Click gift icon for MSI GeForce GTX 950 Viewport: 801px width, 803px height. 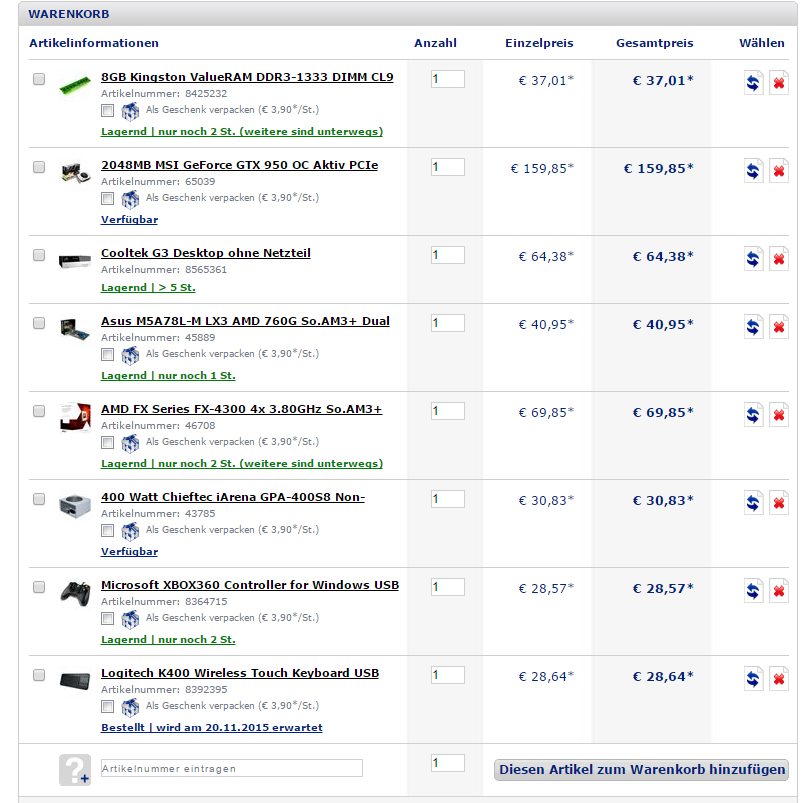tap(130, 199)
